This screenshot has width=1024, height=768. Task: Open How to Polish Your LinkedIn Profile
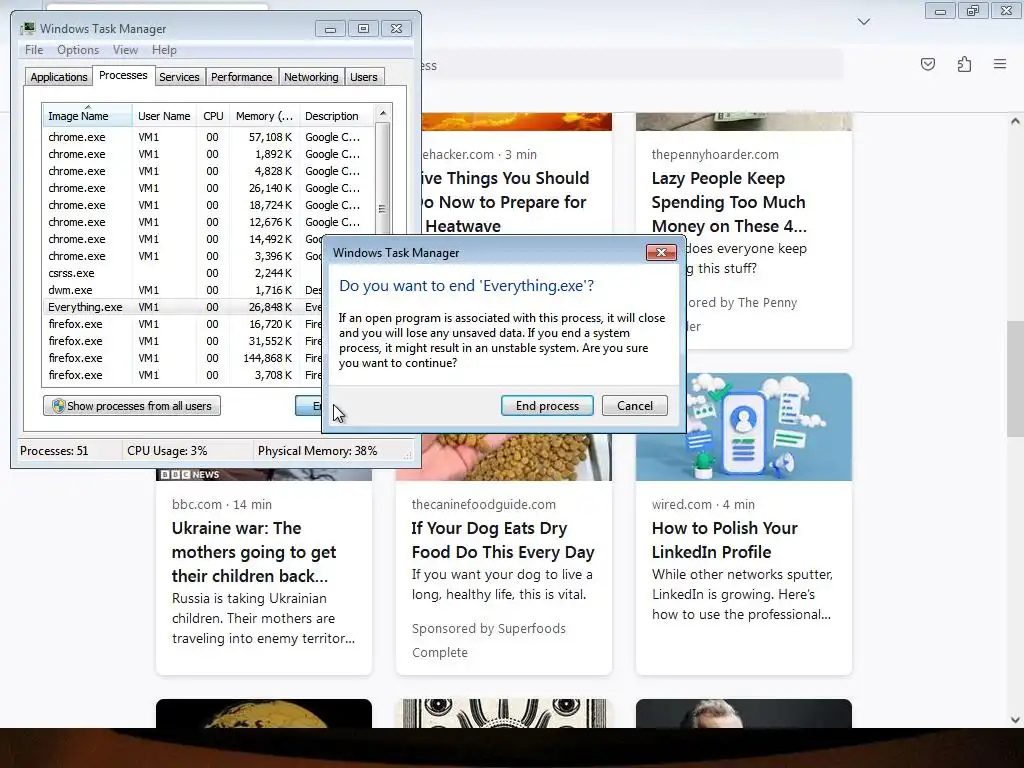725,540
